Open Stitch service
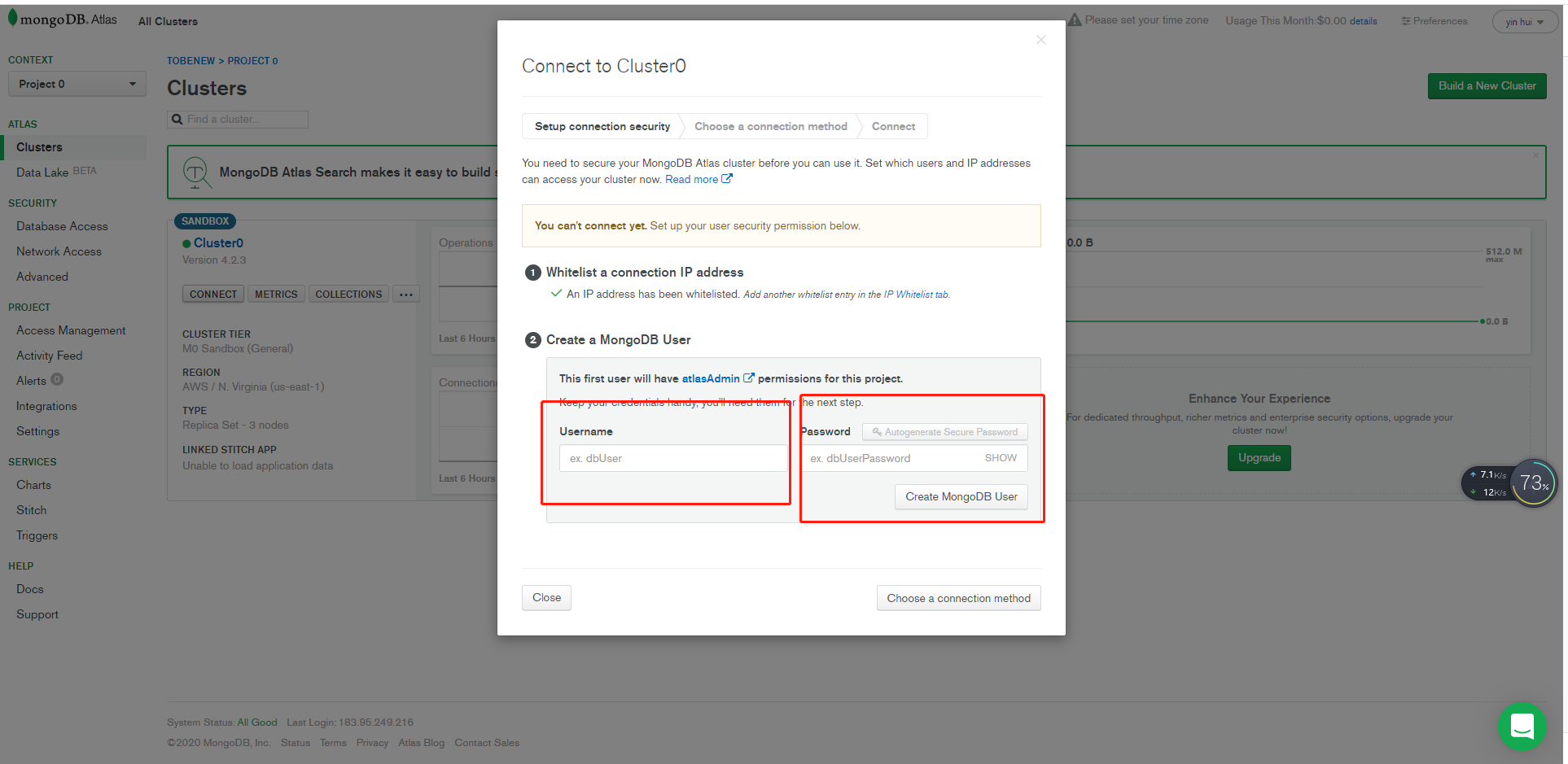 [x=31, y=510]
